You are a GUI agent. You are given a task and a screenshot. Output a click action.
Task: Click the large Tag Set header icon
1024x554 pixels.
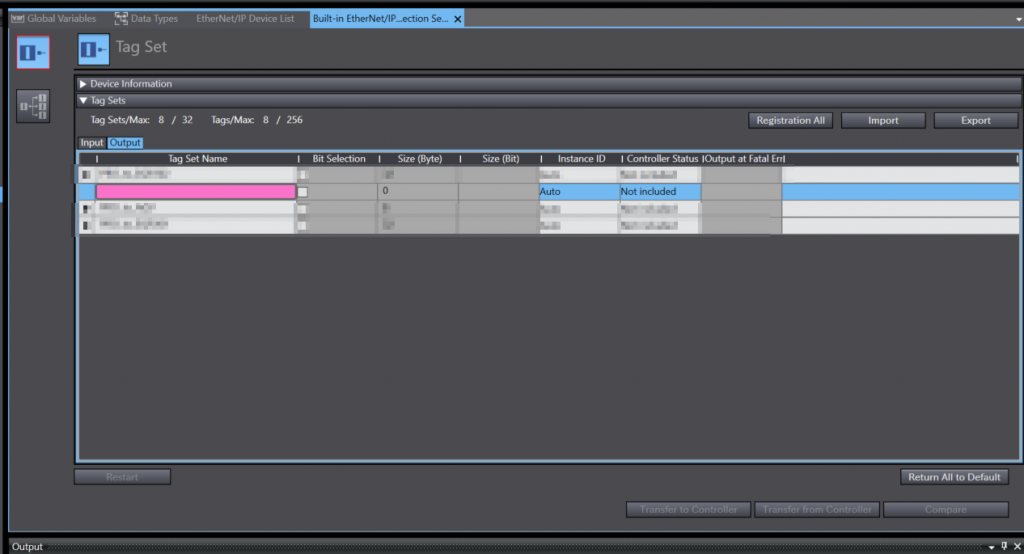(x=93, y=49)
